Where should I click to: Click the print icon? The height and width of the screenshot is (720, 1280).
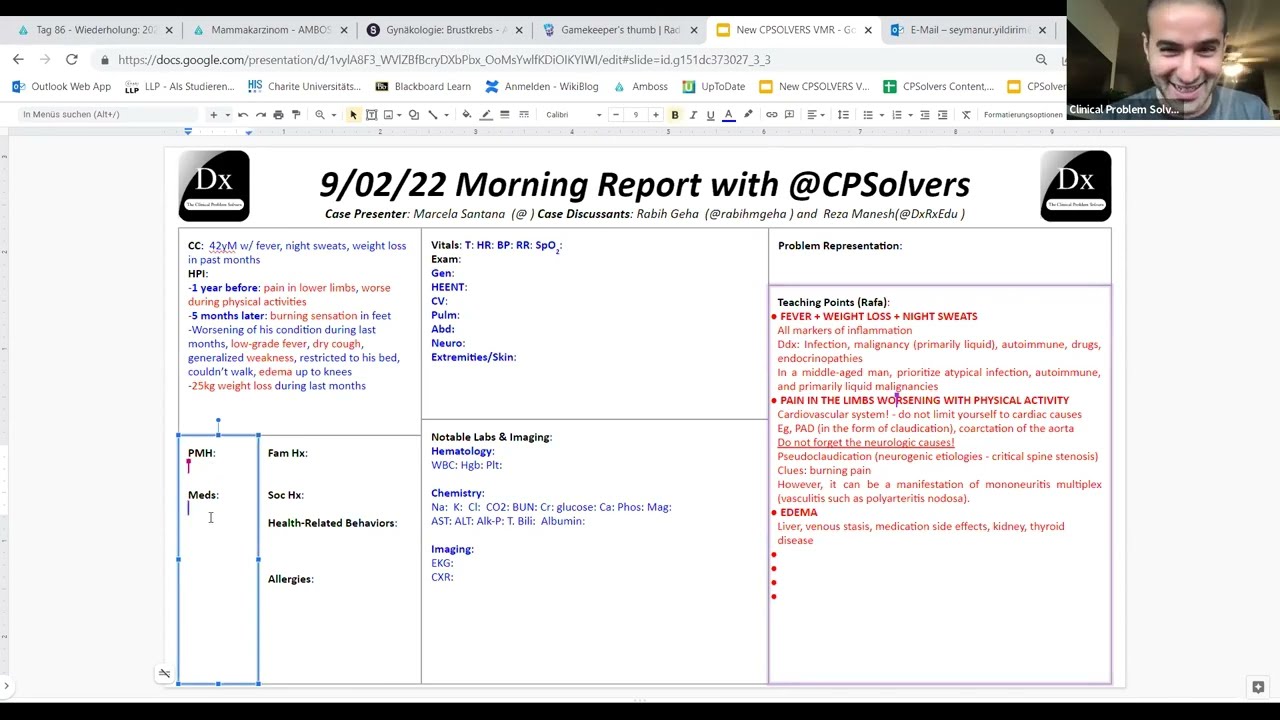tap(279, 115)
